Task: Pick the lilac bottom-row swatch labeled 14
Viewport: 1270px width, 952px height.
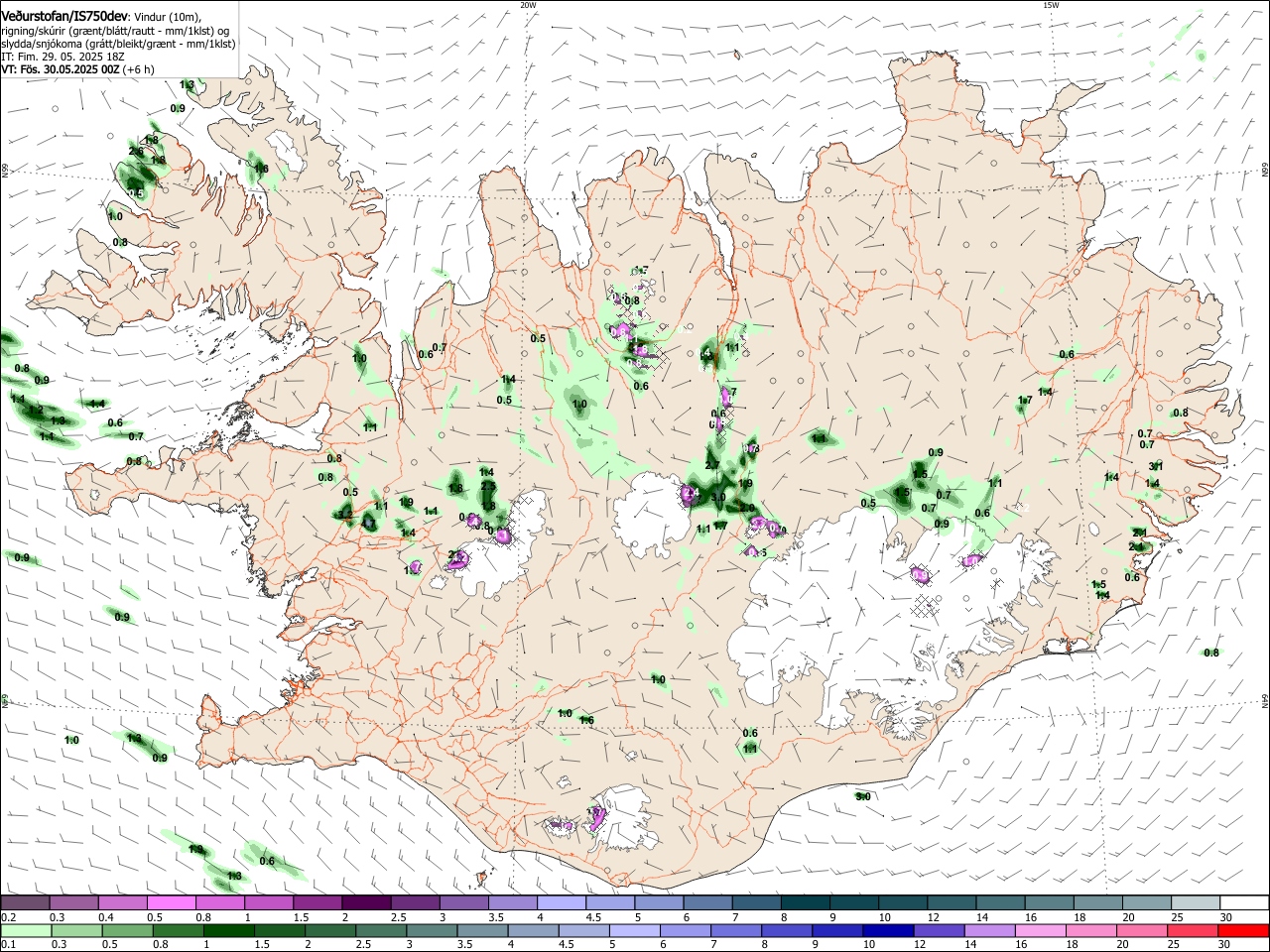Action: [x=988, y=930]
